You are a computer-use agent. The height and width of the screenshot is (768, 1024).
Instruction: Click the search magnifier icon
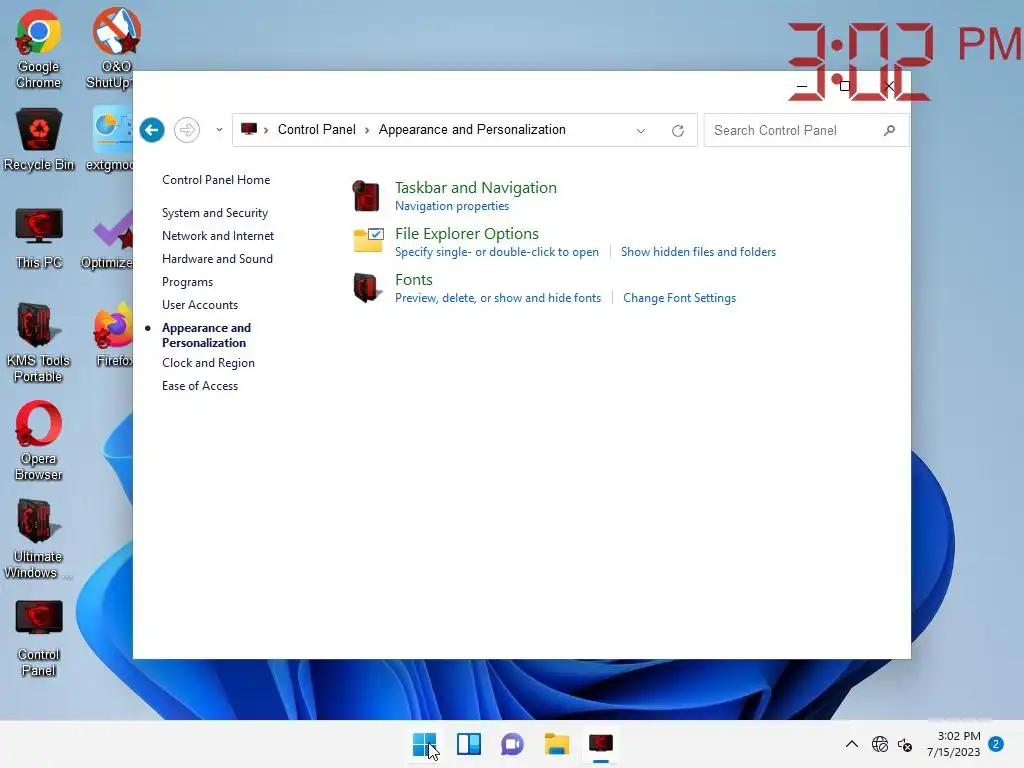[x=889, y=131]
